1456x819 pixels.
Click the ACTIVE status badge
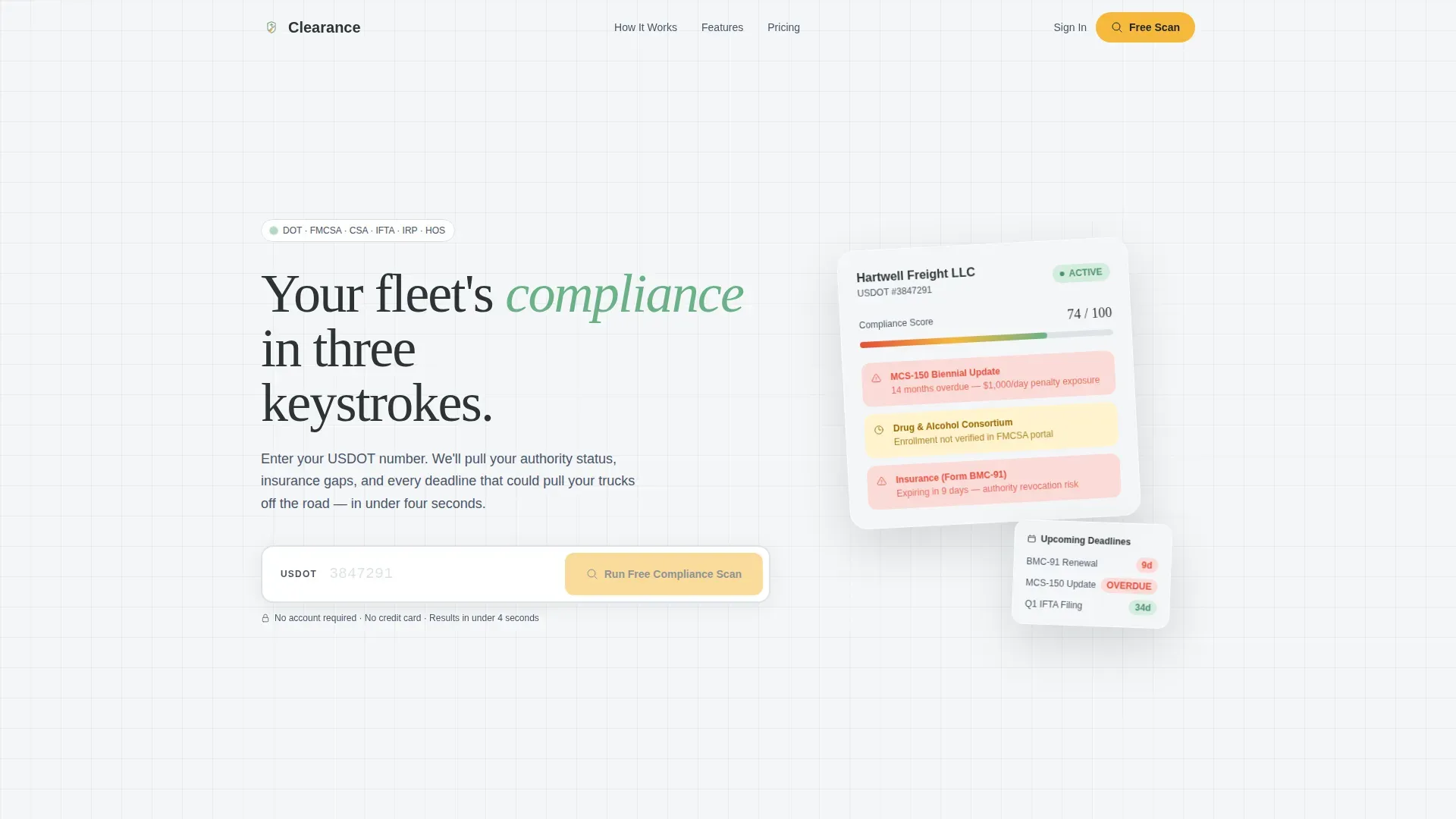pyautogui.click(x=1081, y=273)
